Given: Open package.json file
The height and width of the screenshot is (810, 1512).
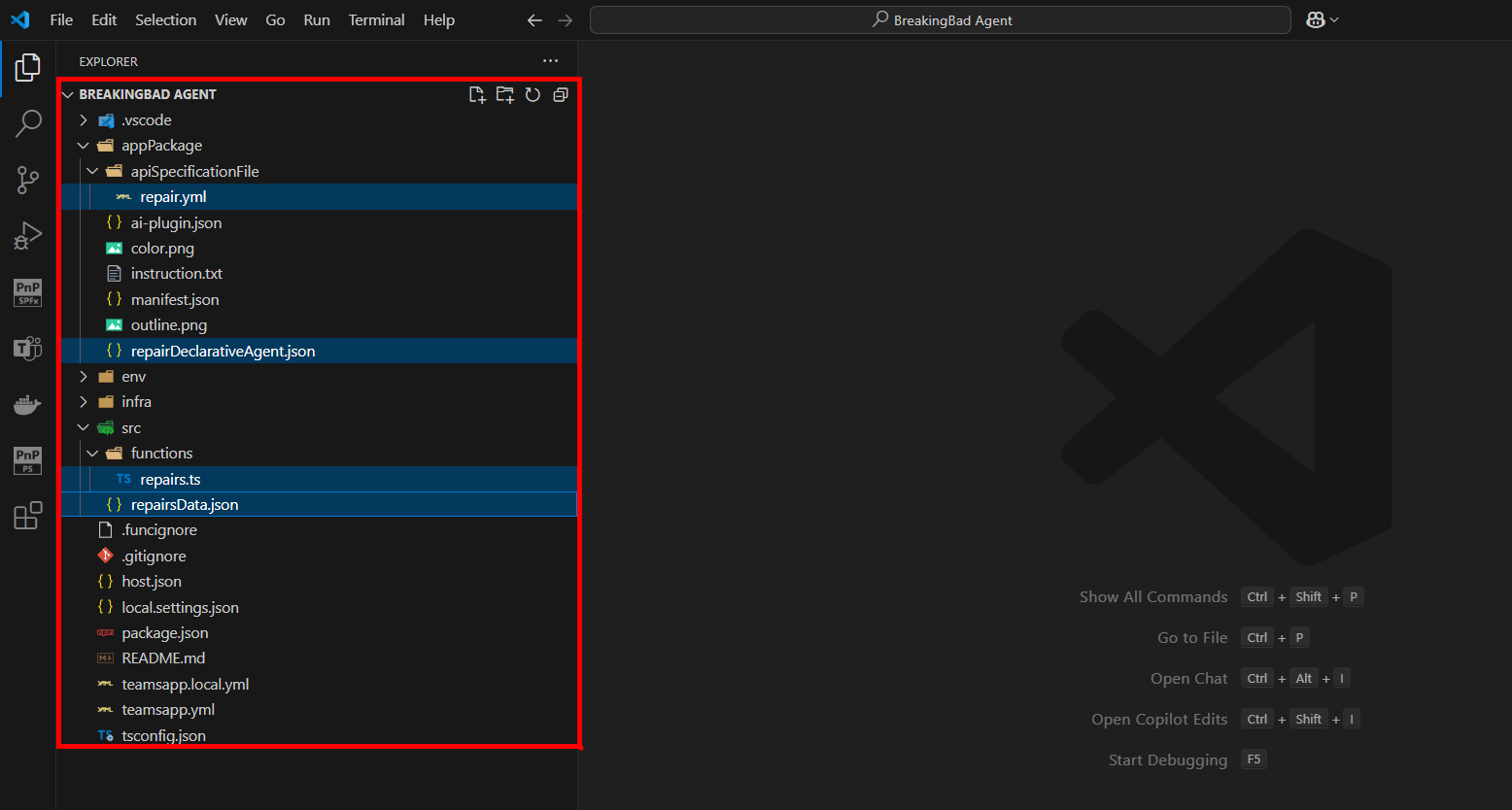Looking at the screenshot, I should (320, 633).
